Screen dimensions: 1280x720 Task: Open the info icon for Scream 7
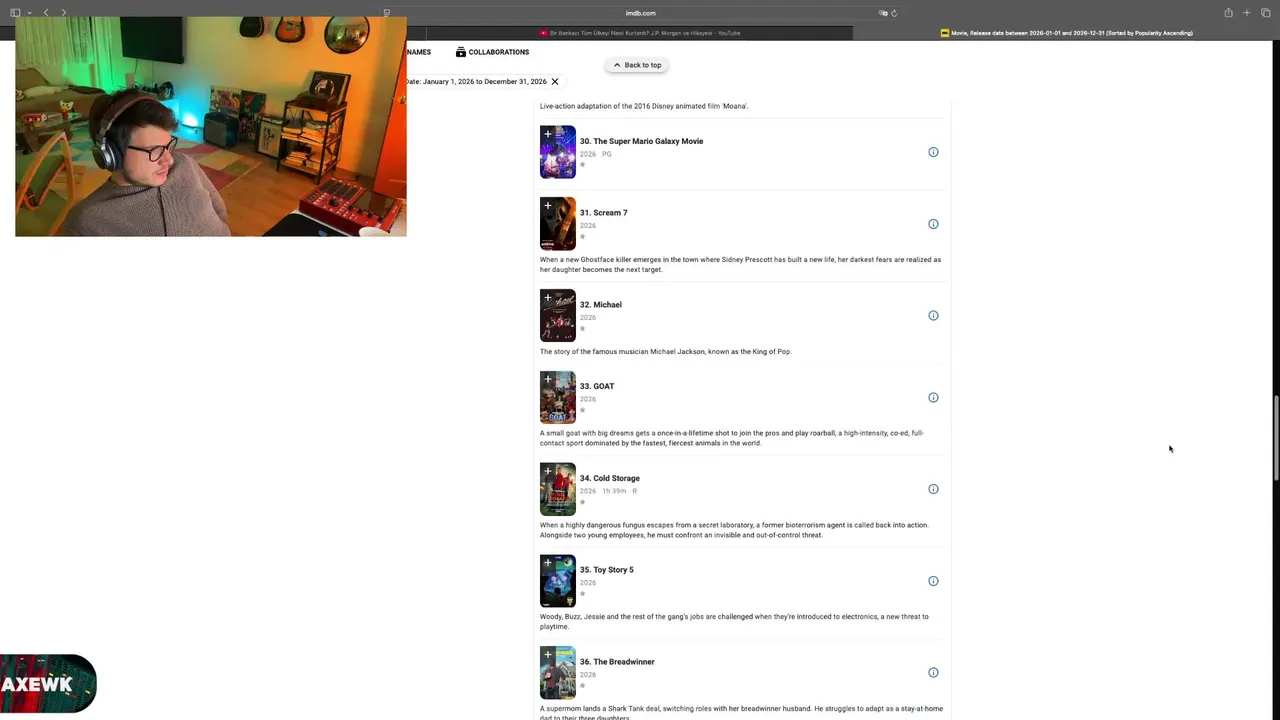point(933,224)
